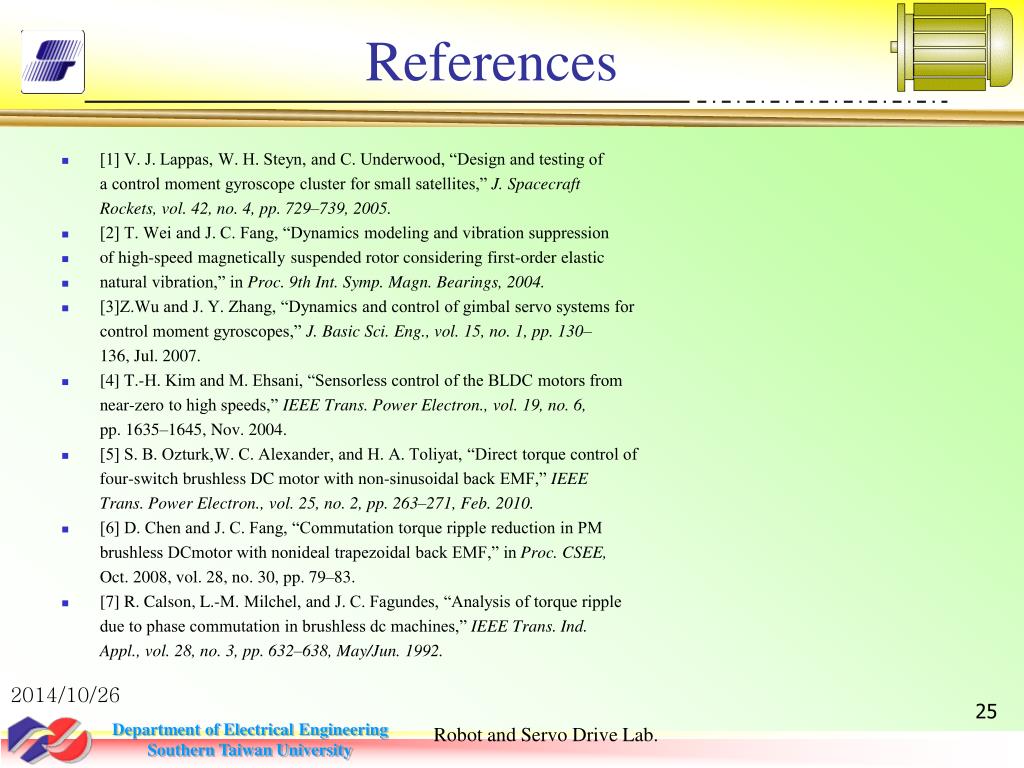1024x768 pixels.
Task: Click the electric motor illustration at top right
Action: pyautogui.click(x=952, y=47)
